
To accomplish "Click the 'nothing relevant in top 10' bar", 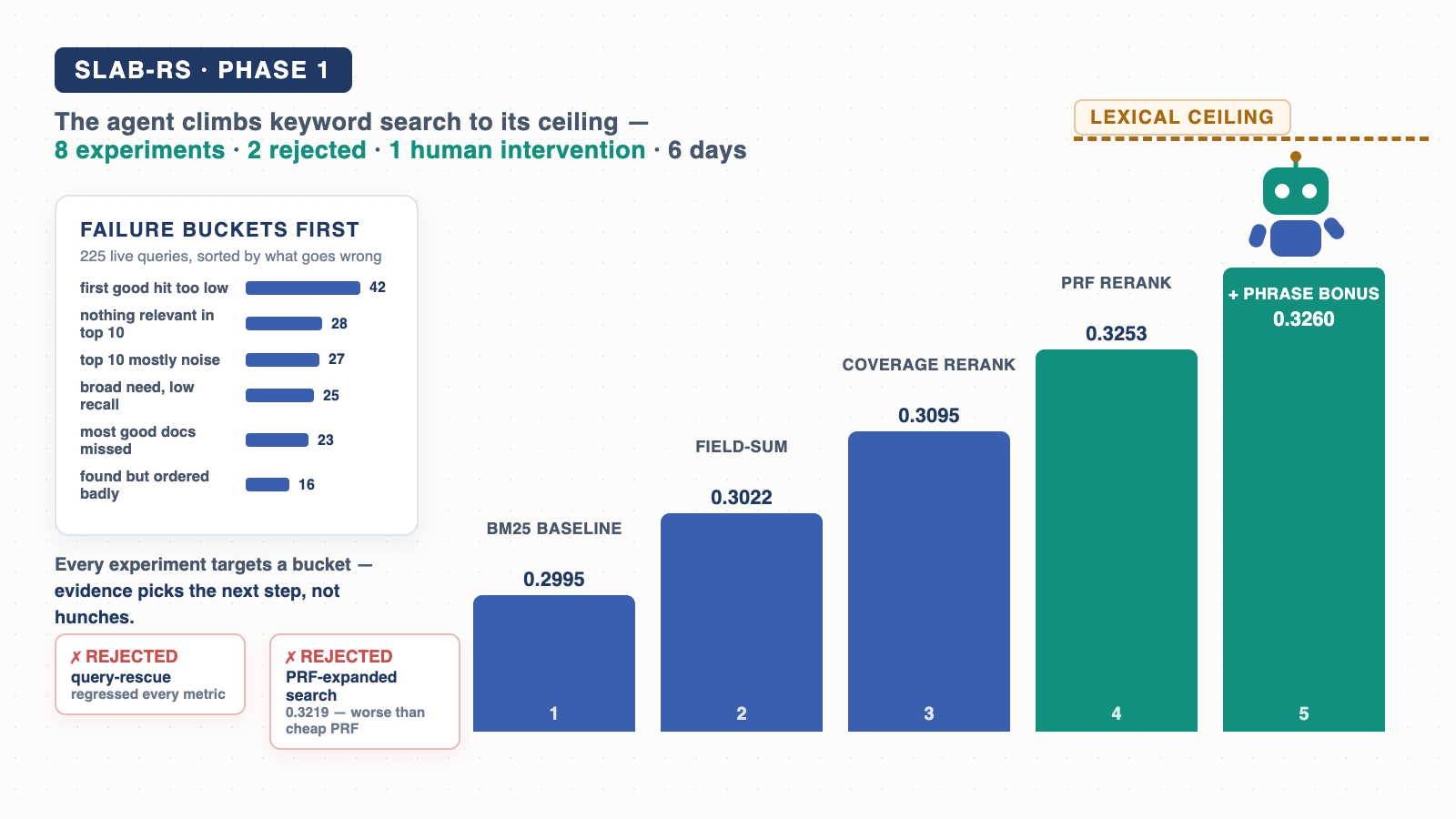I will pyautogui.click(x=284, y=323).
